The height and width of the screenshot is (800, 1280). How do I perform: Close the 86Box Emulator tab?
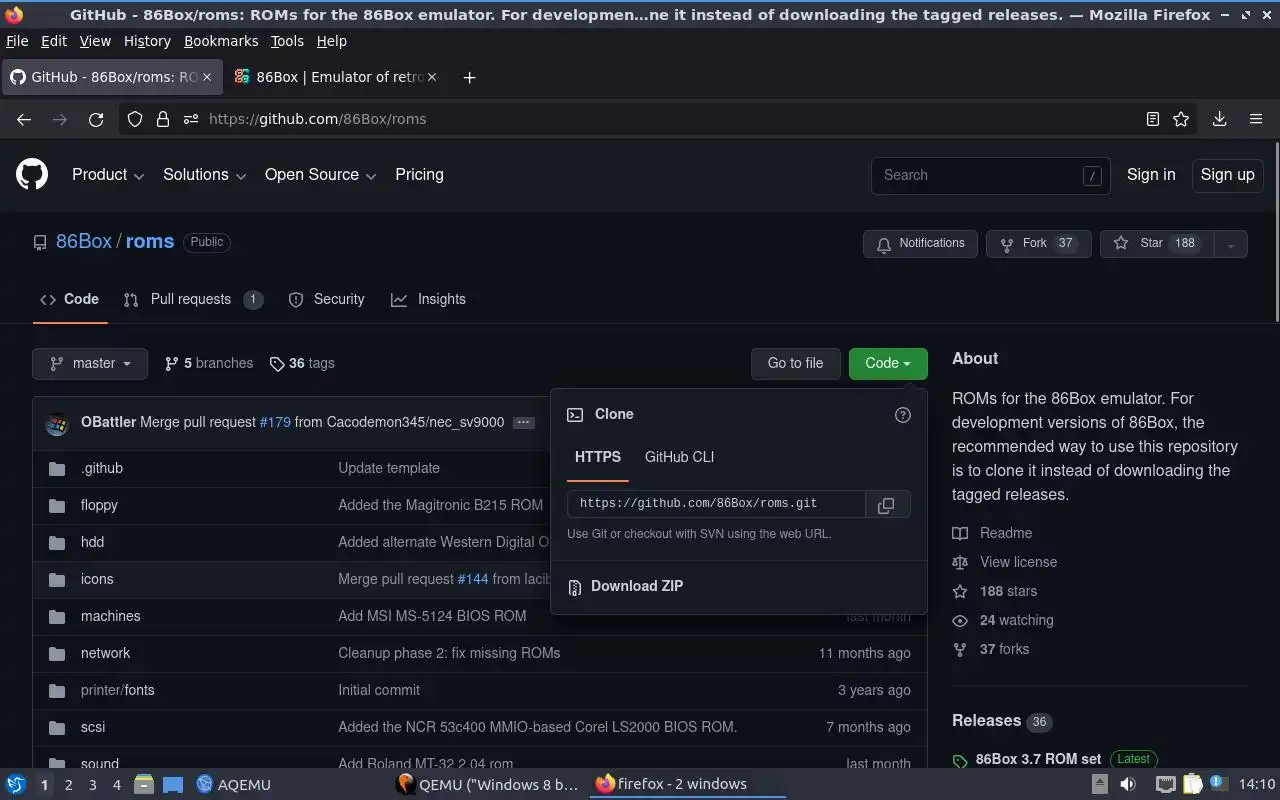pyautogui.click(x=433, y=77)
